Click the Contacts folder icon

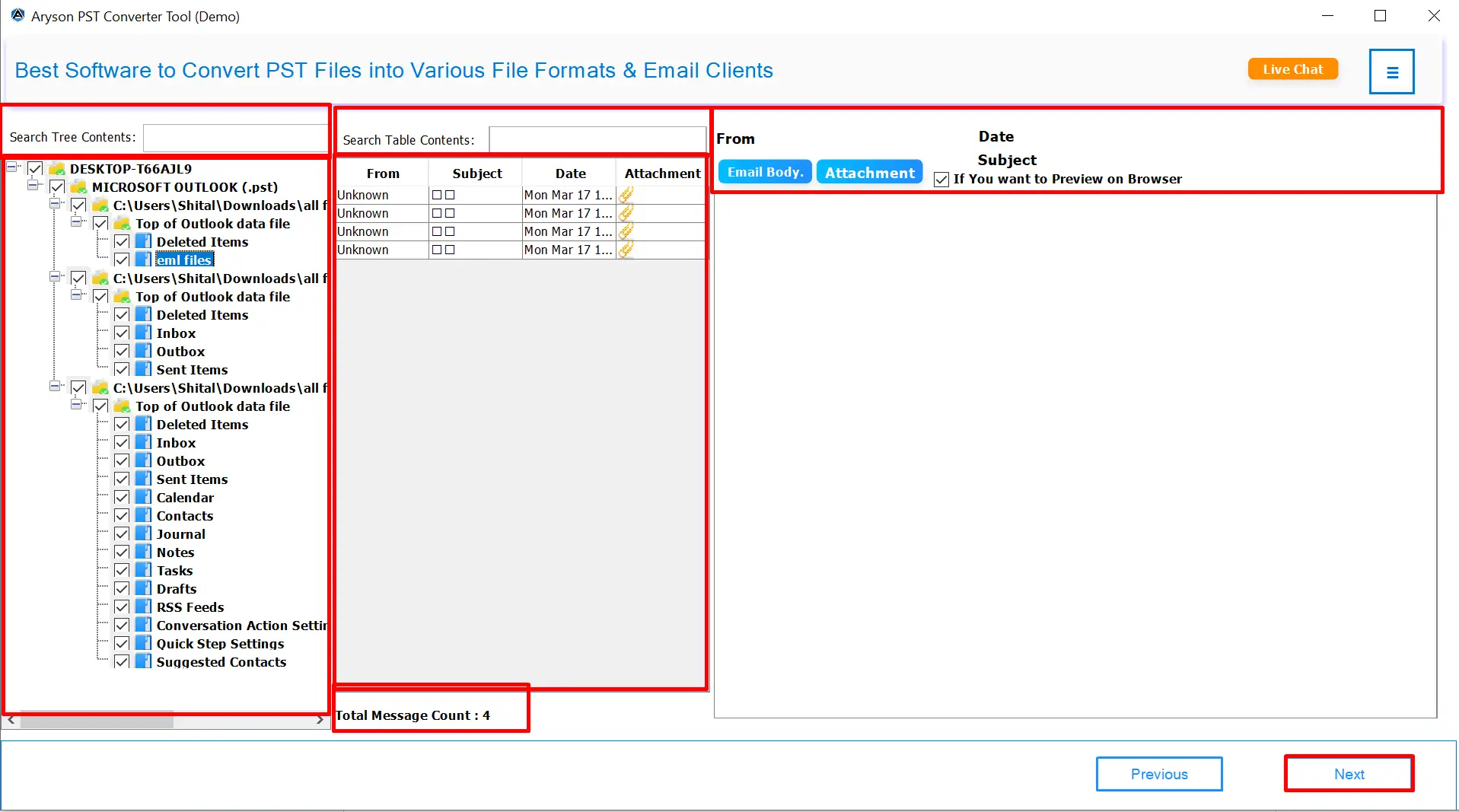point(143,516)
